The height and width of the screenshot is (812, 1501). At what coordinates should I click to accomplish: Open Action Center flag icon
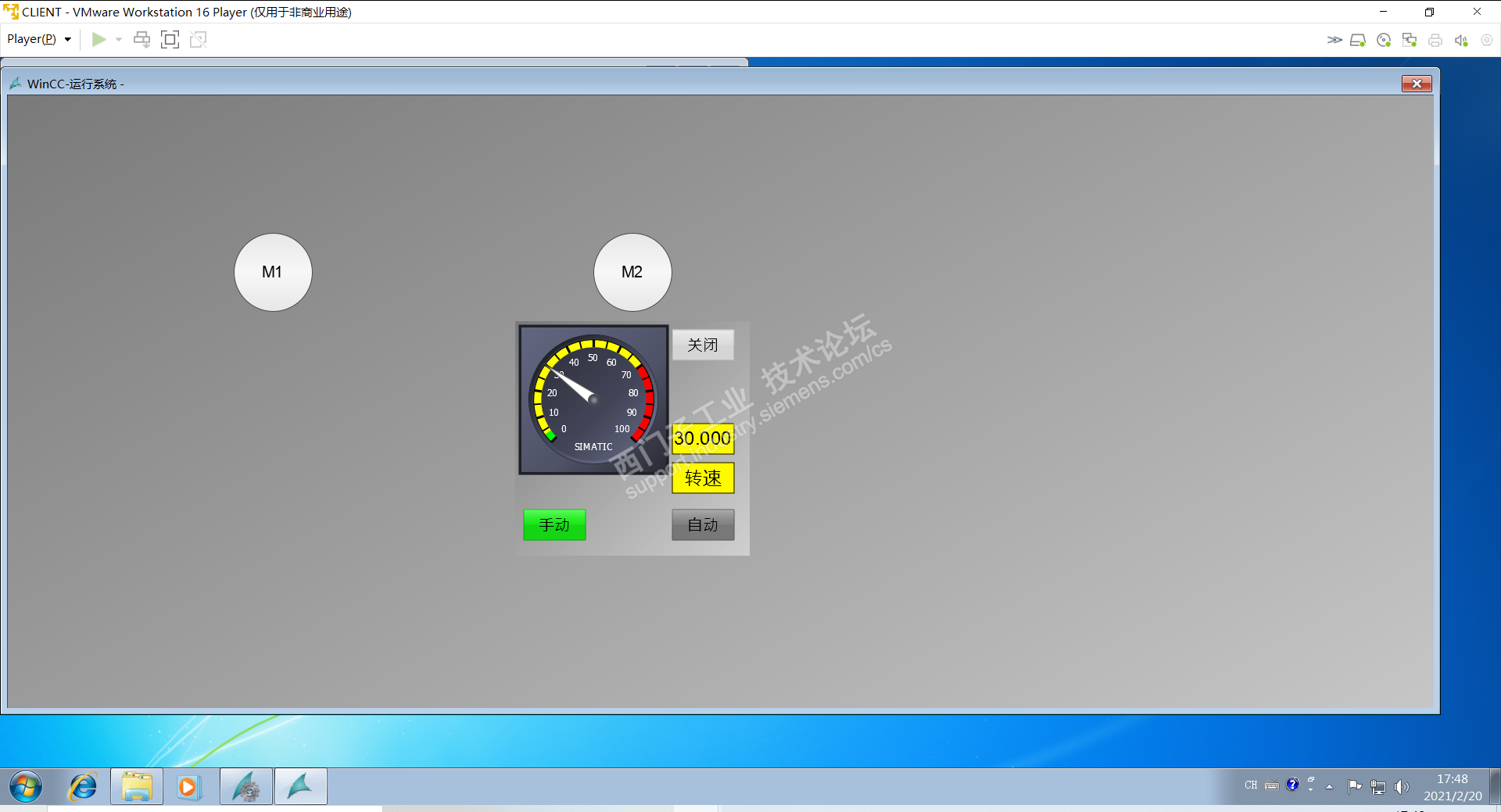[1355, 786]
